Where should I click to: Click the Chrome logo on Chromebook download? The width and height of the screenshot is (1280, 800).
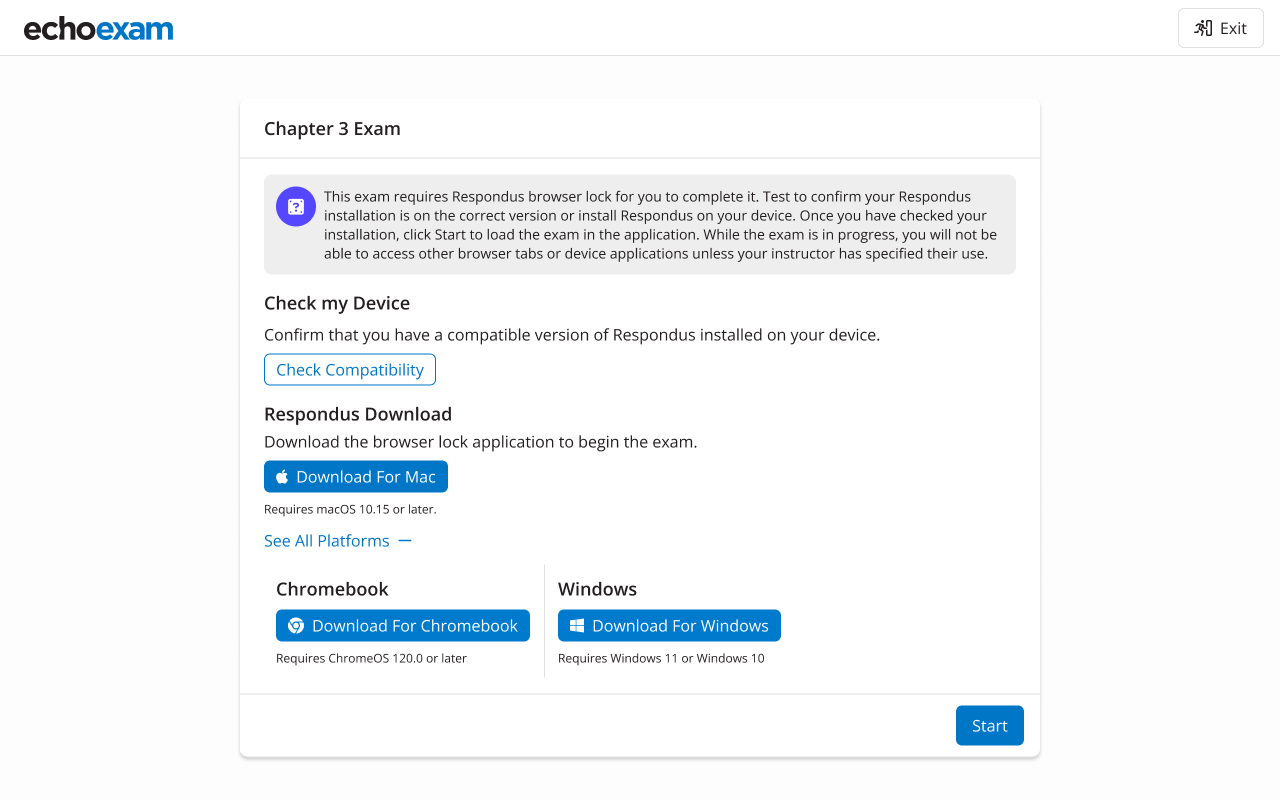[296, 626]
